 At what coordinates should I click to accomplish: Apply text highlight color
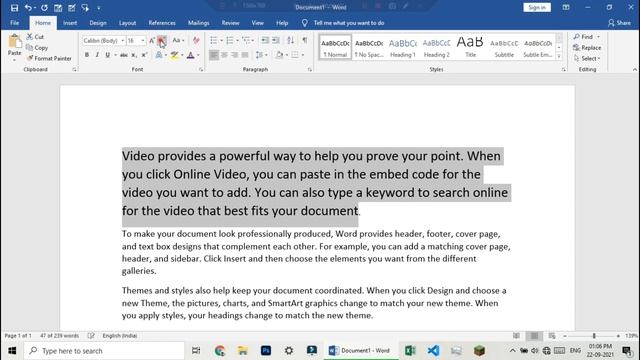pyautogui.click(x=175, y=55)
